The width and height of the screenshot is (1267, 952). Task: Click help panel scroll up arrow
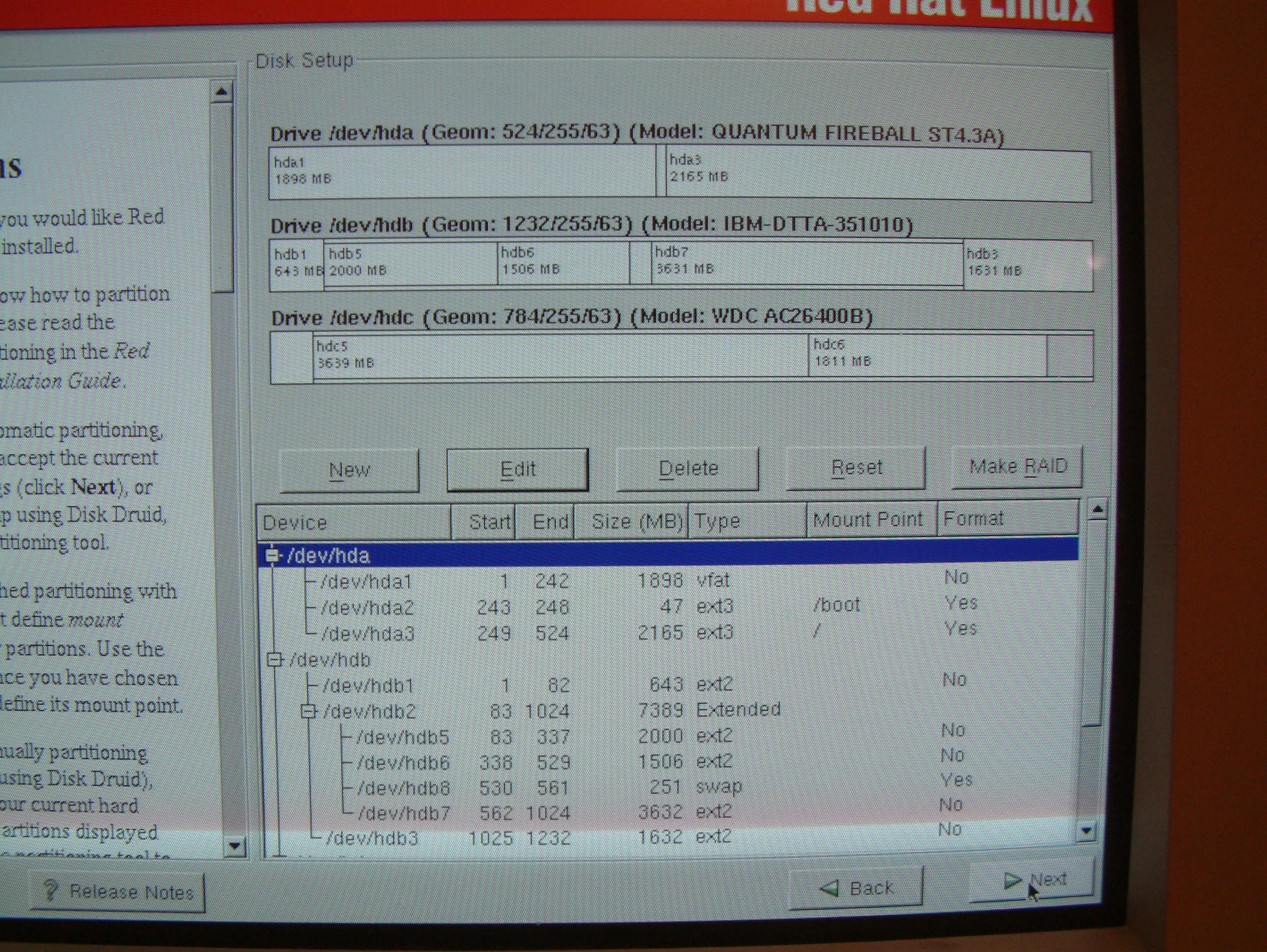point(221,92)
